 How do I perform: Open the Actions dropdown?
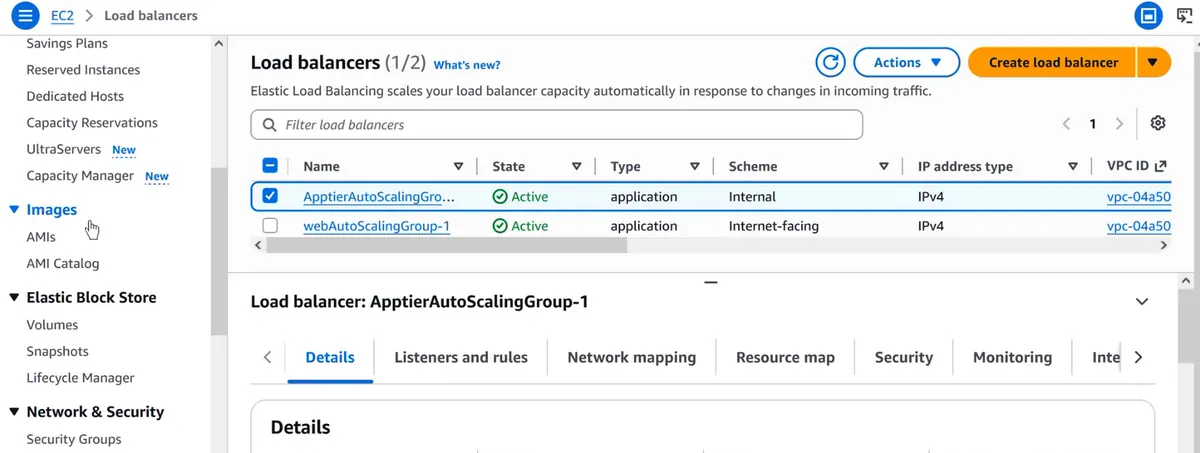[907, 62]
